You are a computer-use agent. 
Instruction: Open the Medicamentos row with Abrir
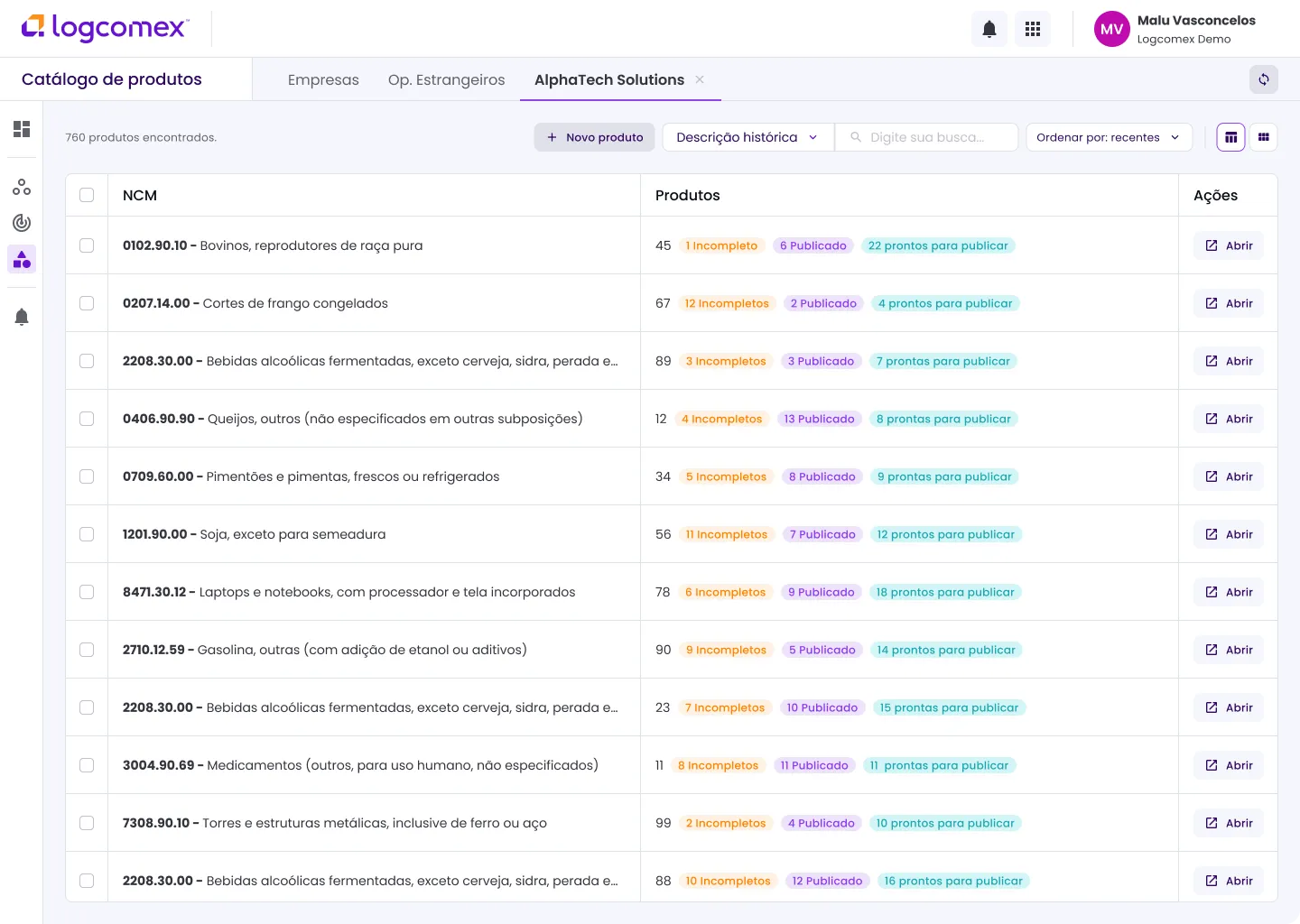click(1229, 765)
